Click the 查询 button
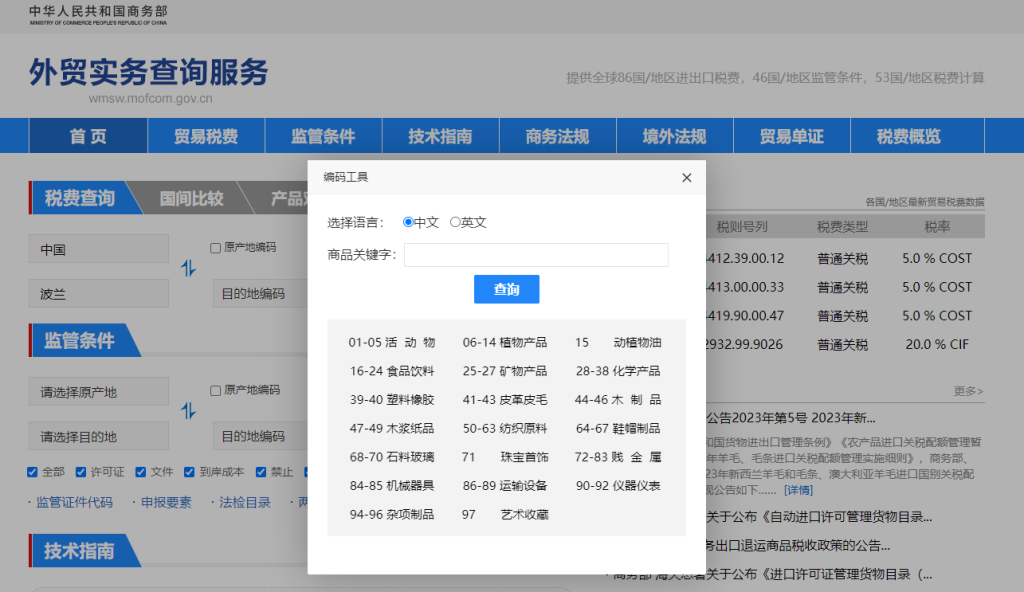The image size is (1024, 592). click(507, 289)
